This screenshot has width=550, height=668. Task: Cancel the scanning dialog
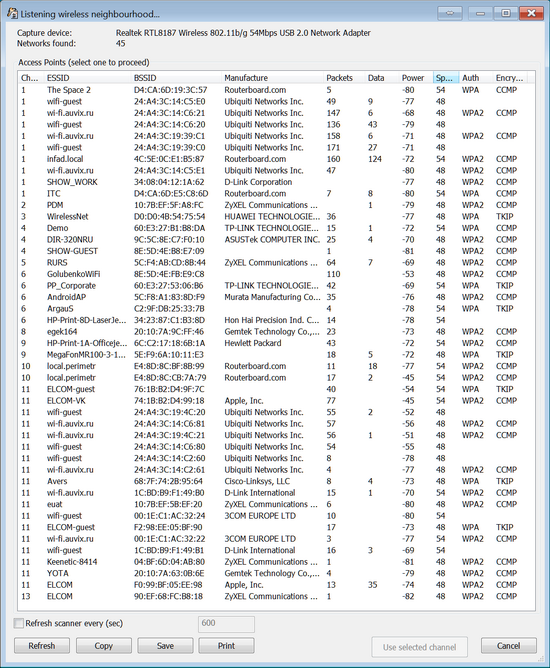pos(509,646)
